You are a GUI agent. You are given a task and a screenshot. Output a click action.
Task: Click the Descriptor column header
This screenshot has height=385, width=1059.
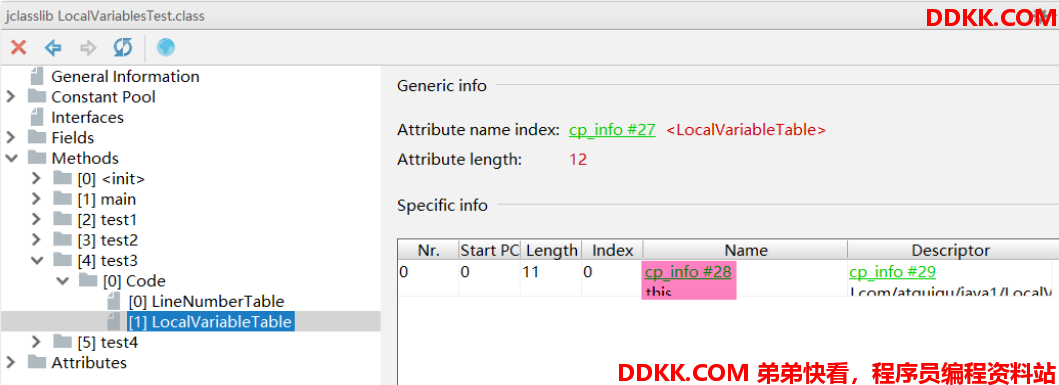[951, 251]
